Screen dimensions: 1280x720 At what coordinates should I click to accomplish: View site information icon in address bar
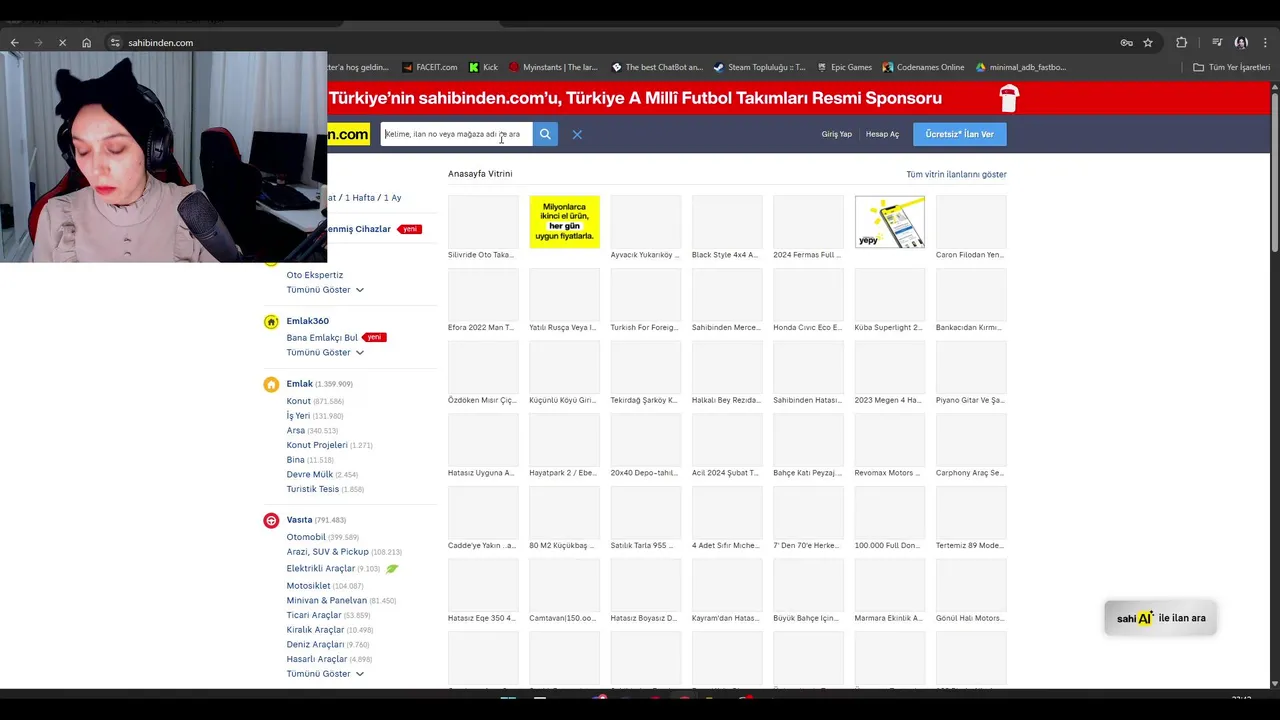coord(115,43)
